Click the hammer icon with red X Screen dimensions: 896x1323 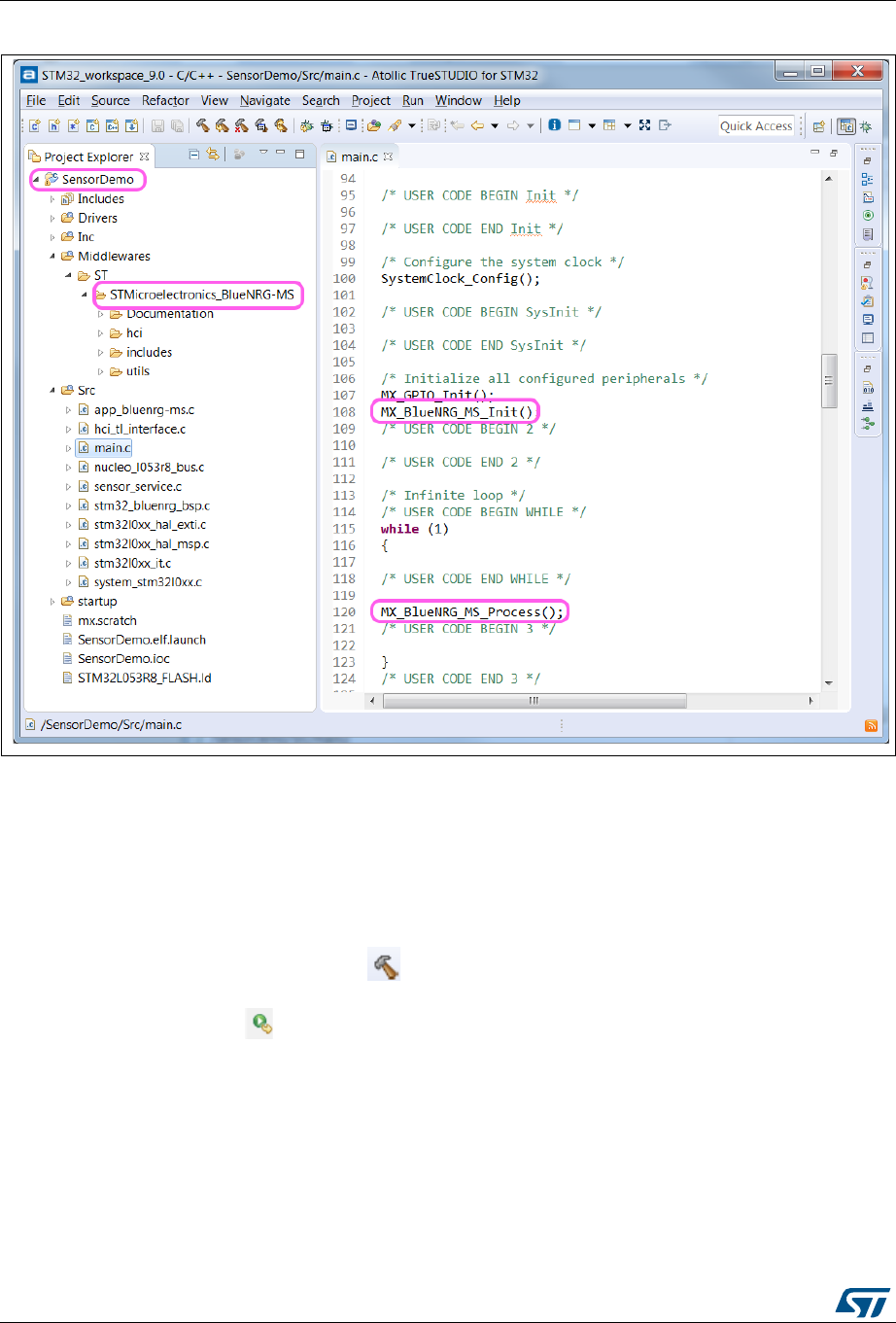click(x=240, y=125)
